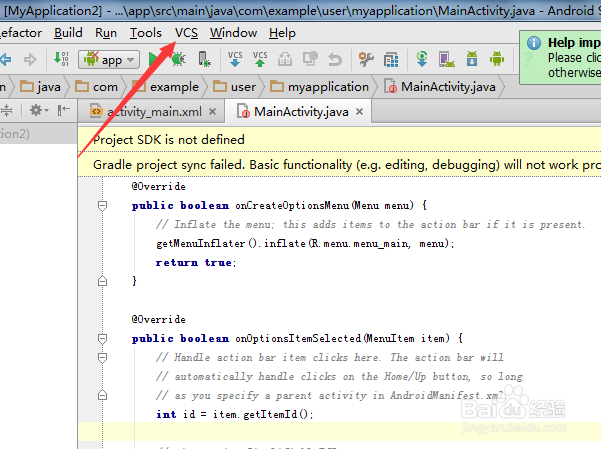601x449 pixels.
Task: Click the 'return true;' code line
Action: 196,263
